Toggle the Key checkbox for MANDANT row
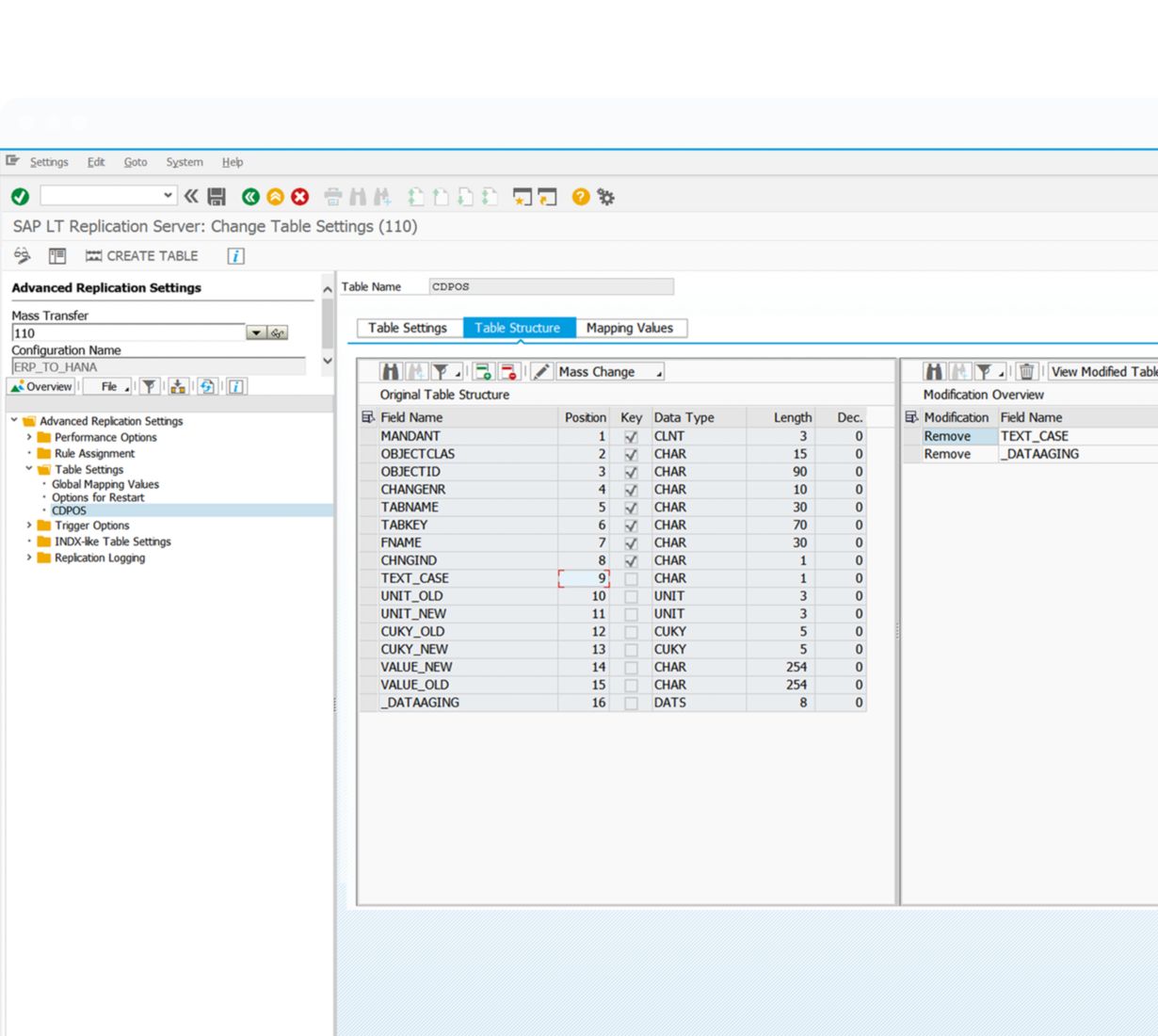1158x1036 pixels. [x=631, y=437]
